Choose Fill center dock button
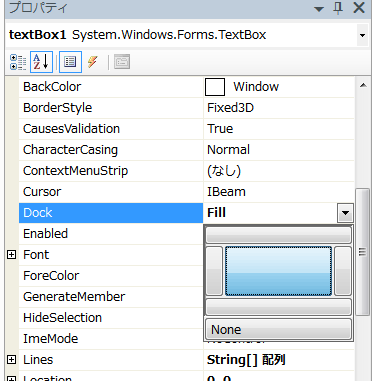Viewport: 372px width, 381px height. 278,271
